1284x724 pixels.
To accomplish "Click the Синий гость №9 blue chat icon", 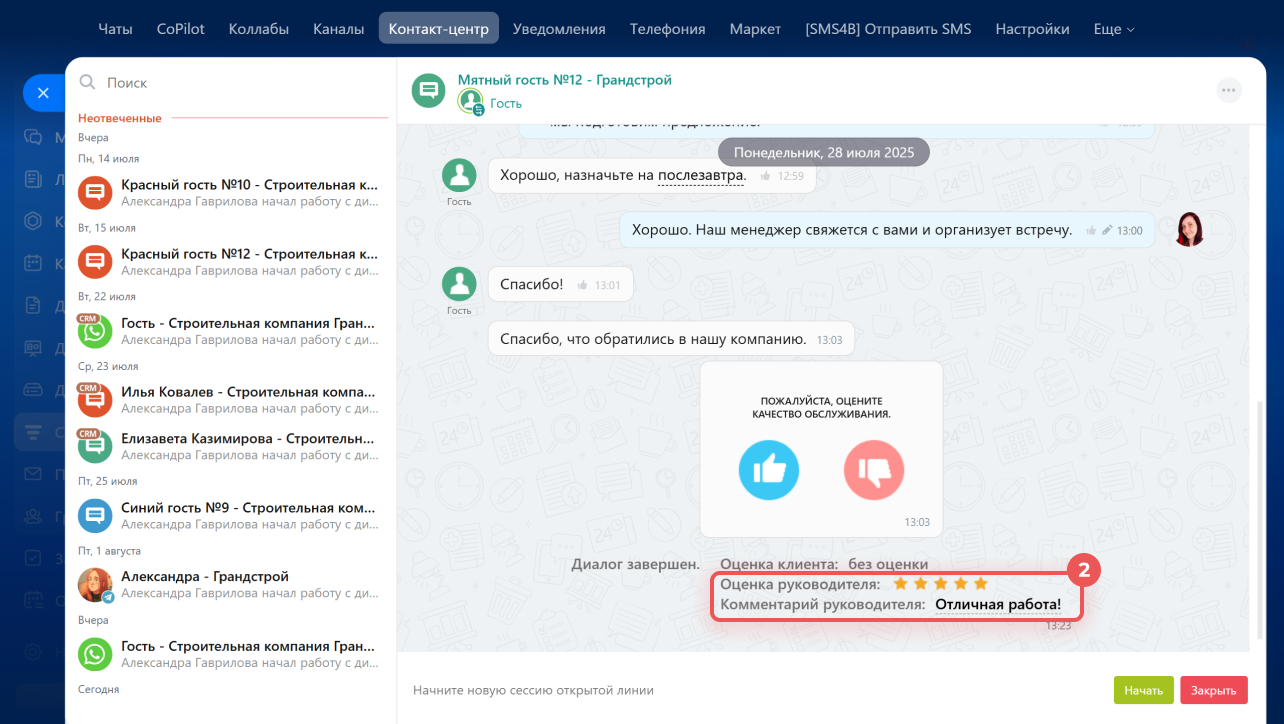I will [95, 515].
